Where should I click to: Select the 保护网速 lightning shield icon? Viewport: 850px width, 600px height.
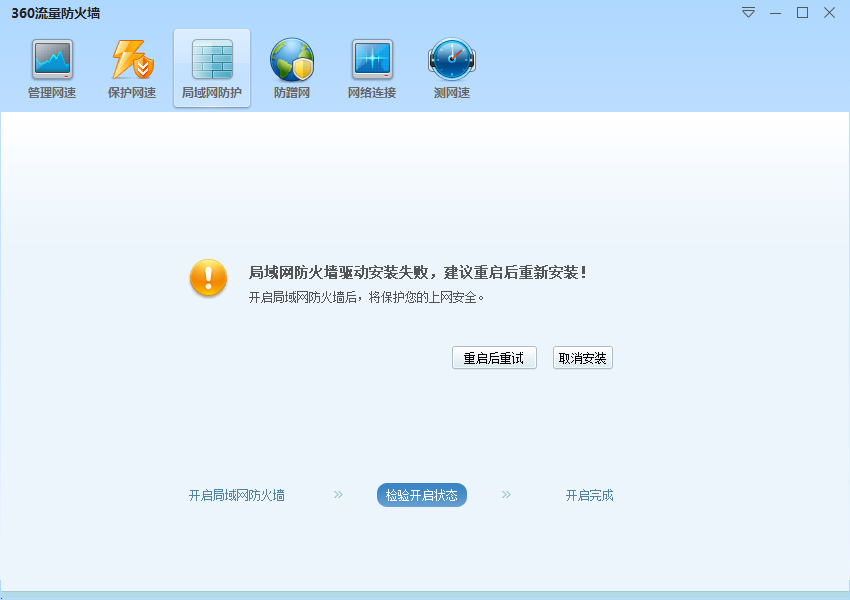[132, 61]
